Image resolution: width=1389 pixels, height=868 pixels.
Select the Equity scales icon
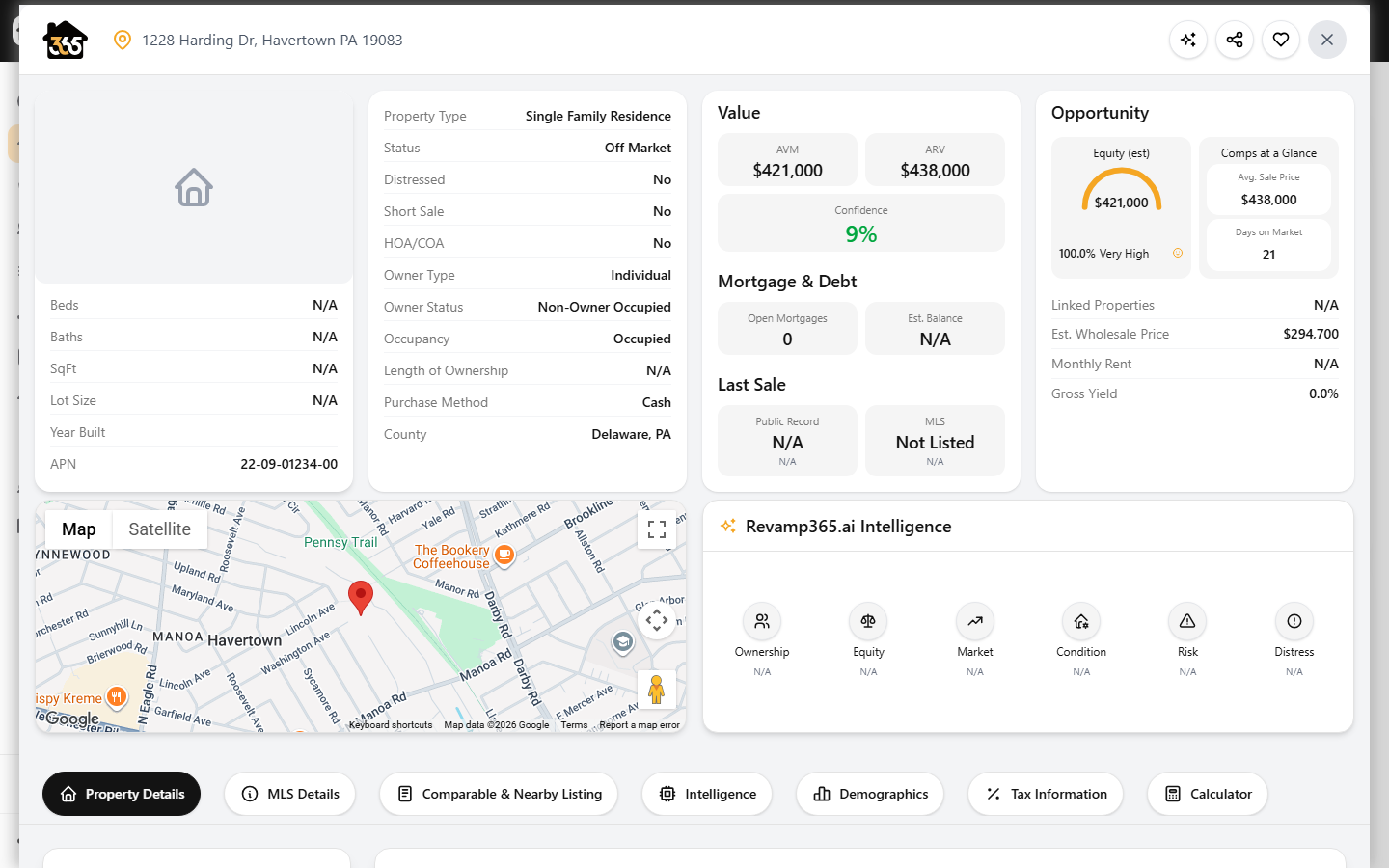click(868, 621)
